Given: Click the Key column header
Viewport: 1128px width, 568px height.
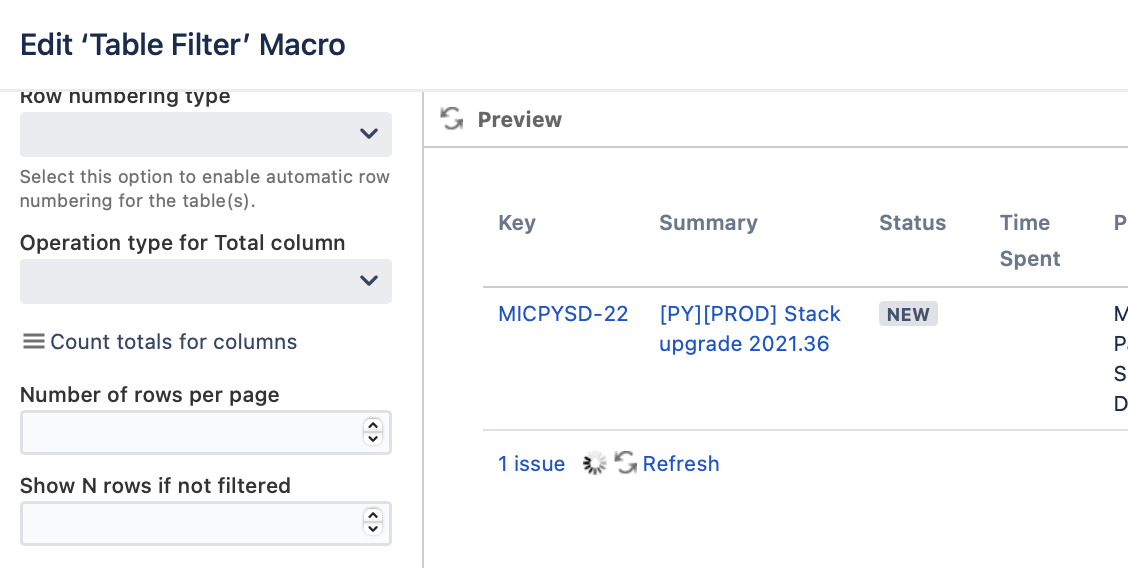Looking at the screenshot, I should tap(517, 223).
